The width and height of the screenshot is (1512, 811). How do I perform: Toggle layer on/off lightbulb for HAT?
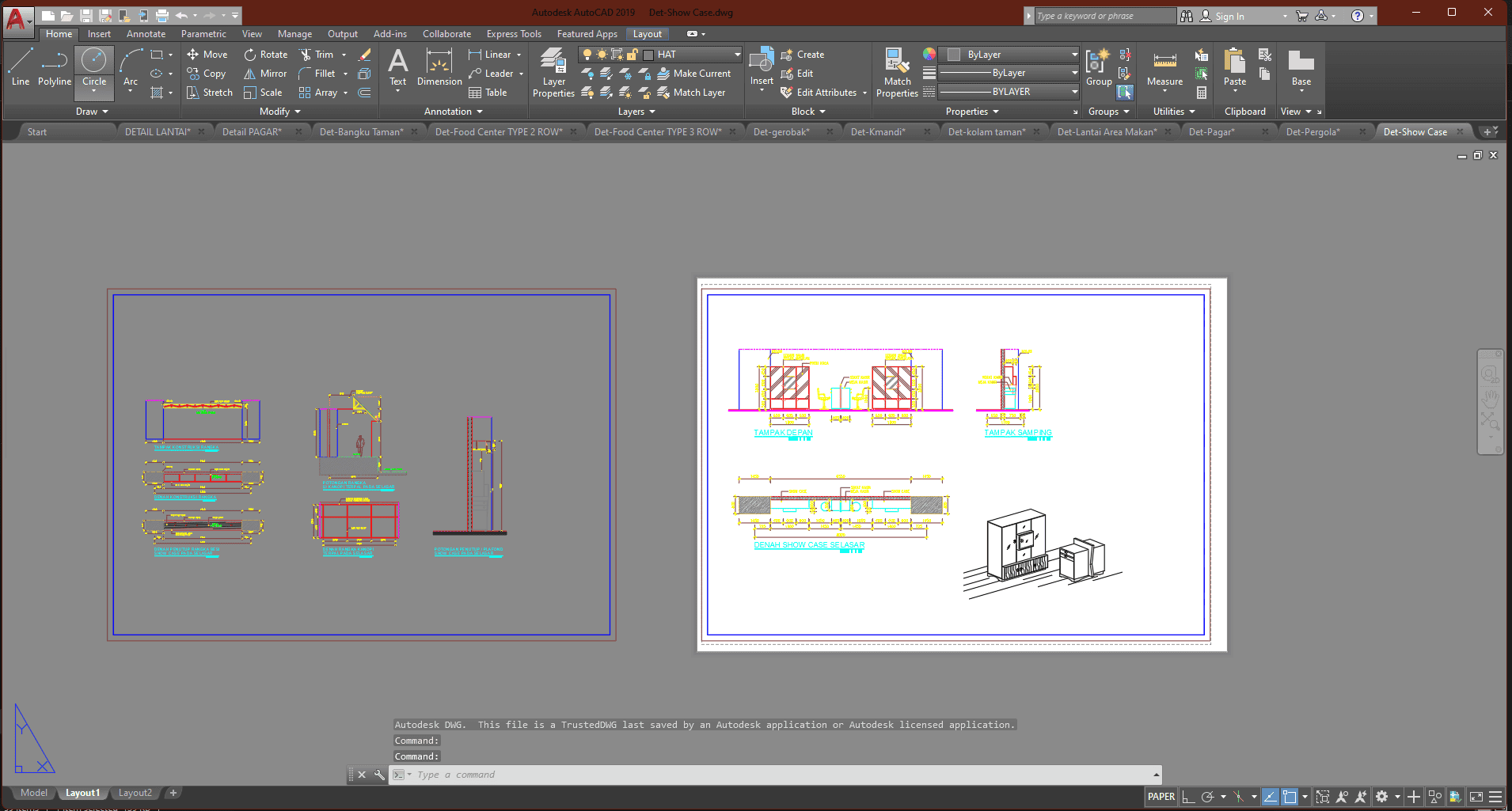click(x=587, y=55)
